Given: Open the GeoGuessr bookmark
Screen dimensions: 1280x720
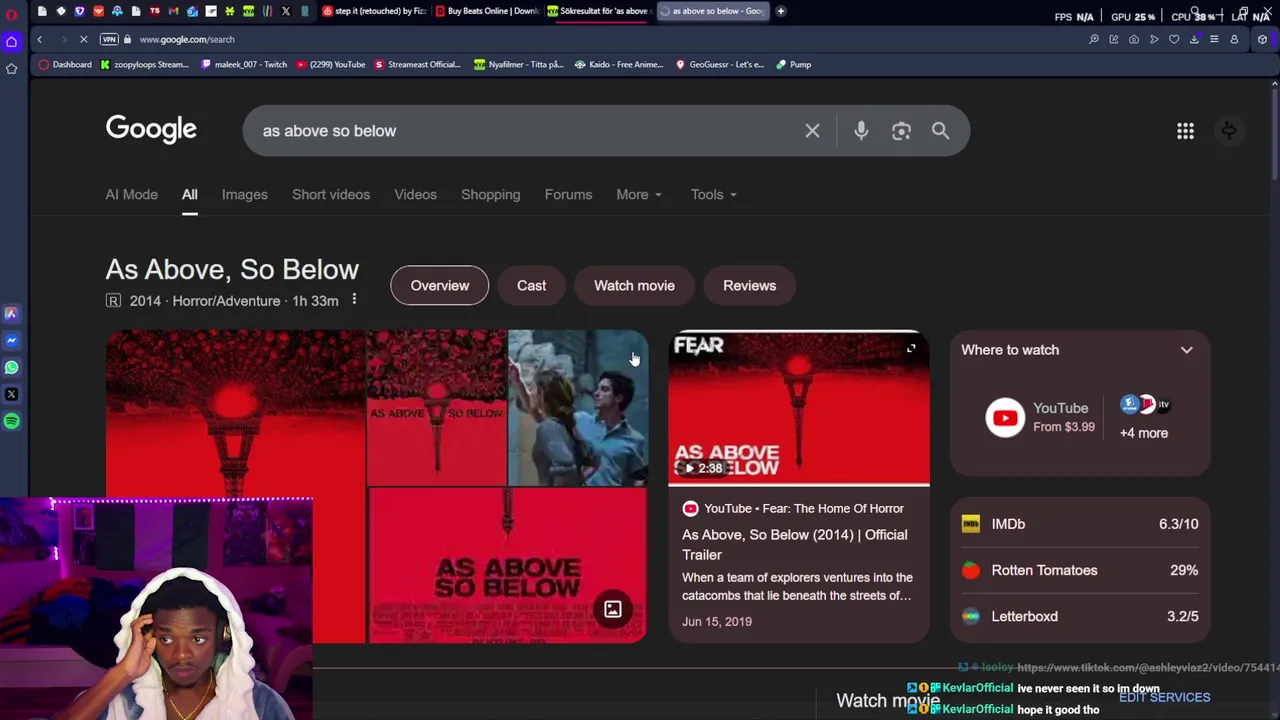Looking at the screenshot, I should click(720, 64).
